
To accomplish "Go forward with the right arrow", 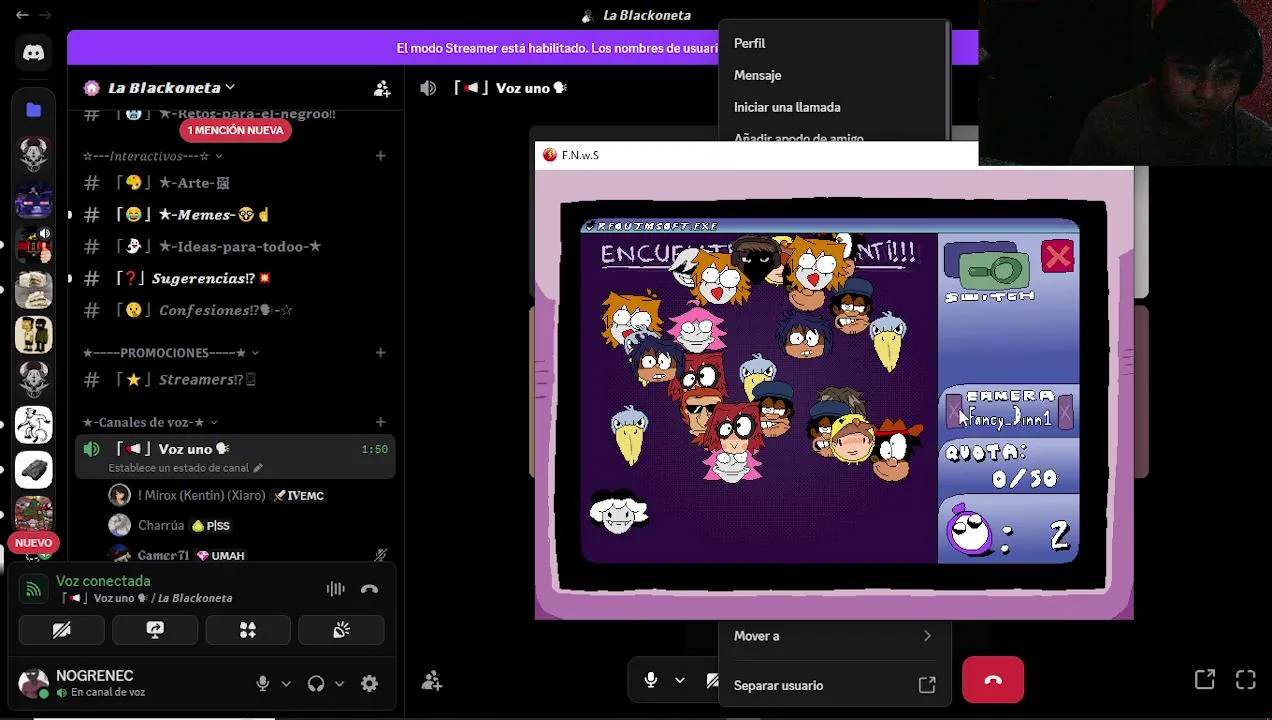I will [45, 15].
